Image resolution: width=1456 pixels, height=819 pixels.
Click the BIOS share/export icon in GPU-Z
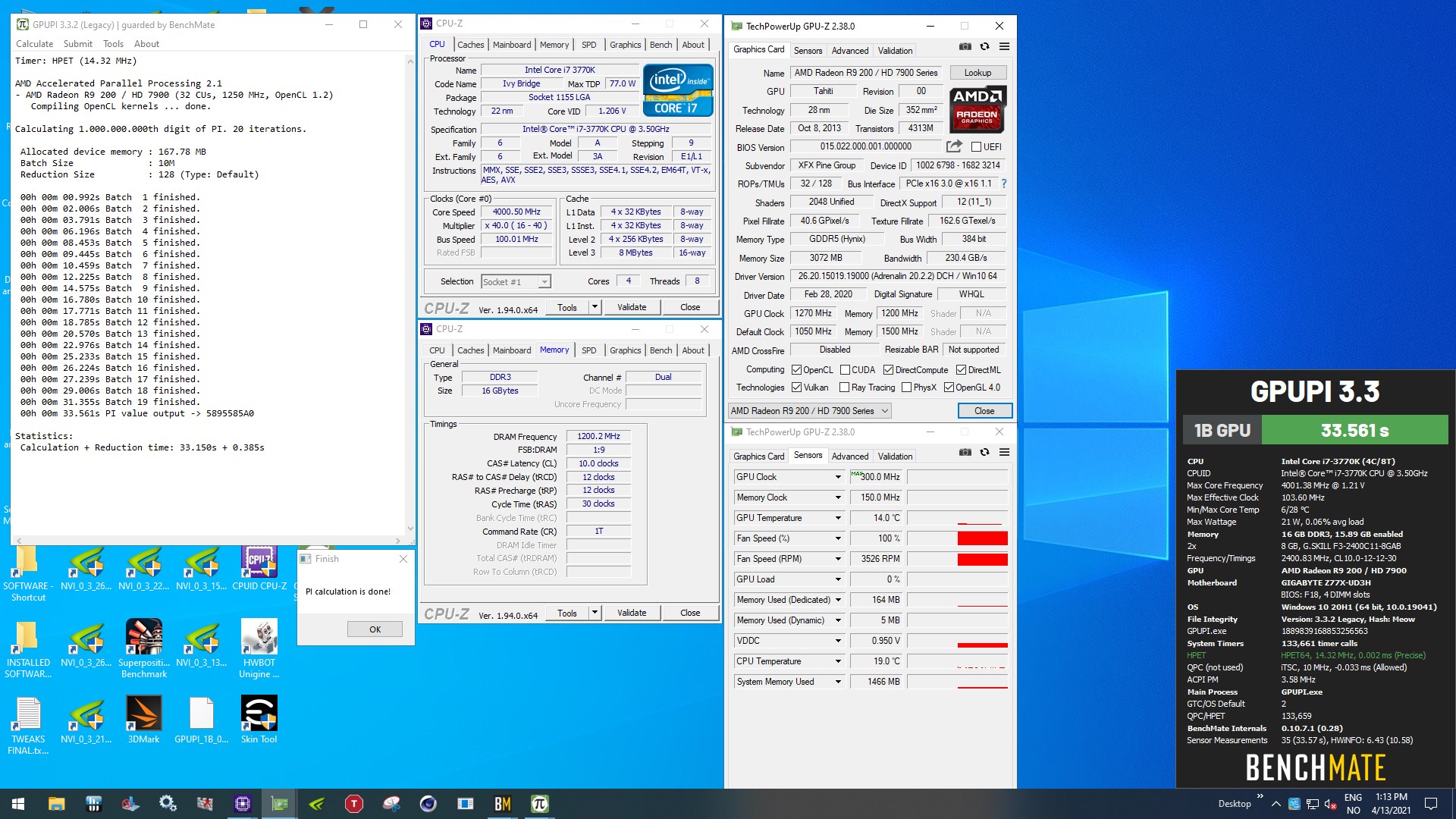point(954,146)
